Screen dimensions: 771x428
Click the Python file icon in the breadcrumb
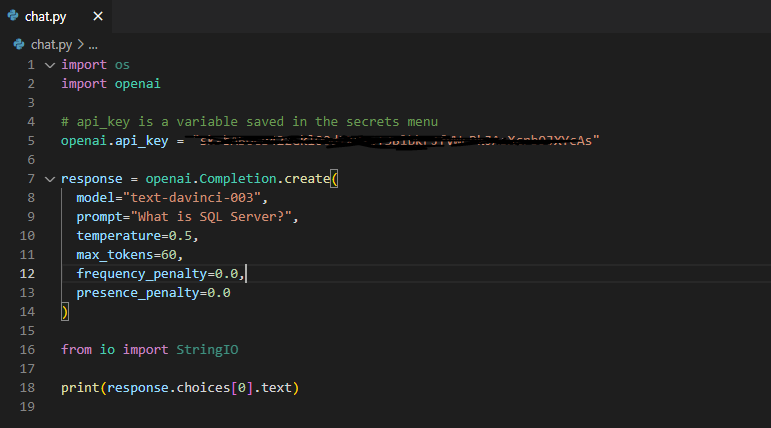(x=19, y=44)
